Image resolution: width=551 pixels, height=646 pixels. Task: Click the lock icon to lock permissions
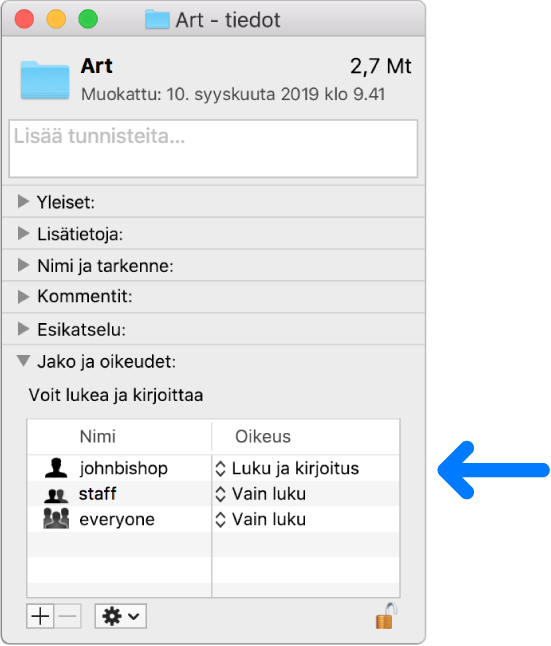[x=386, y=616]
